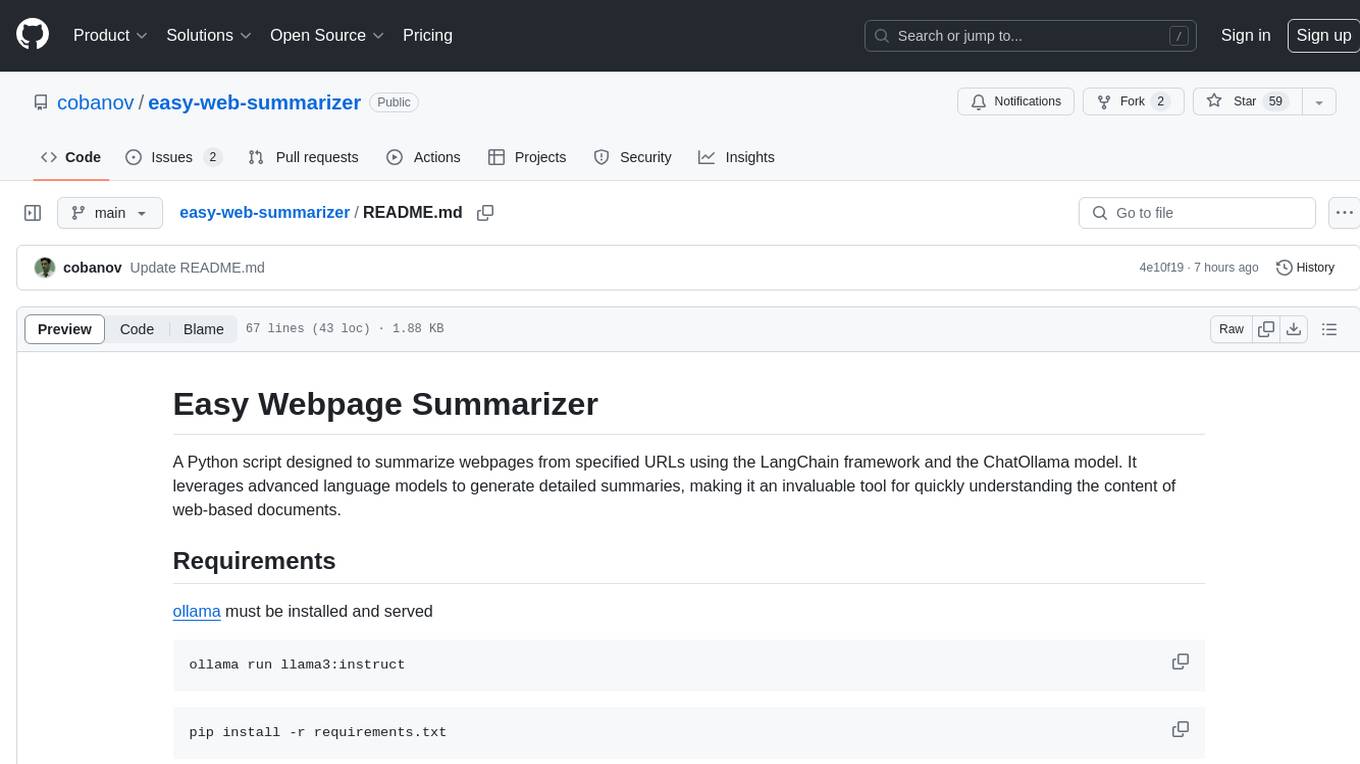
Task: Open the Pricing page
Action: click(x=427, y=35)
